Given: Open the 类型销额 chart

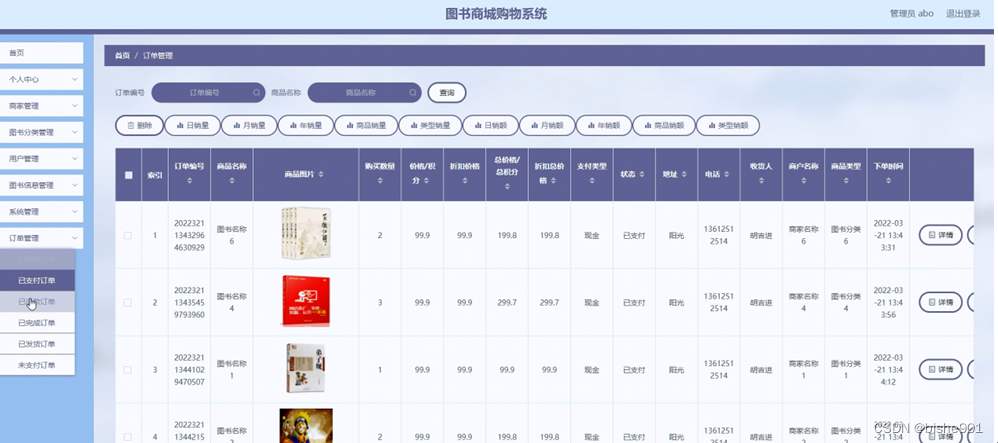Looking at the screenshot, I should 727,125.
